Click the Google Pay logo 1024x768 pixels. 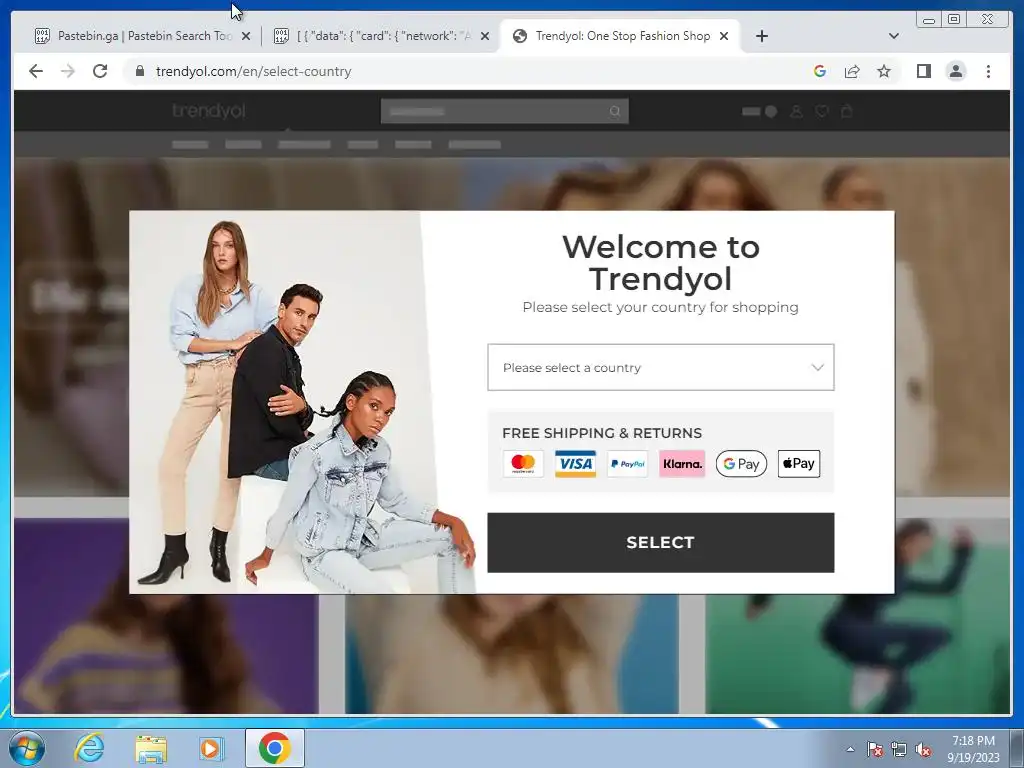pos(741,464)
